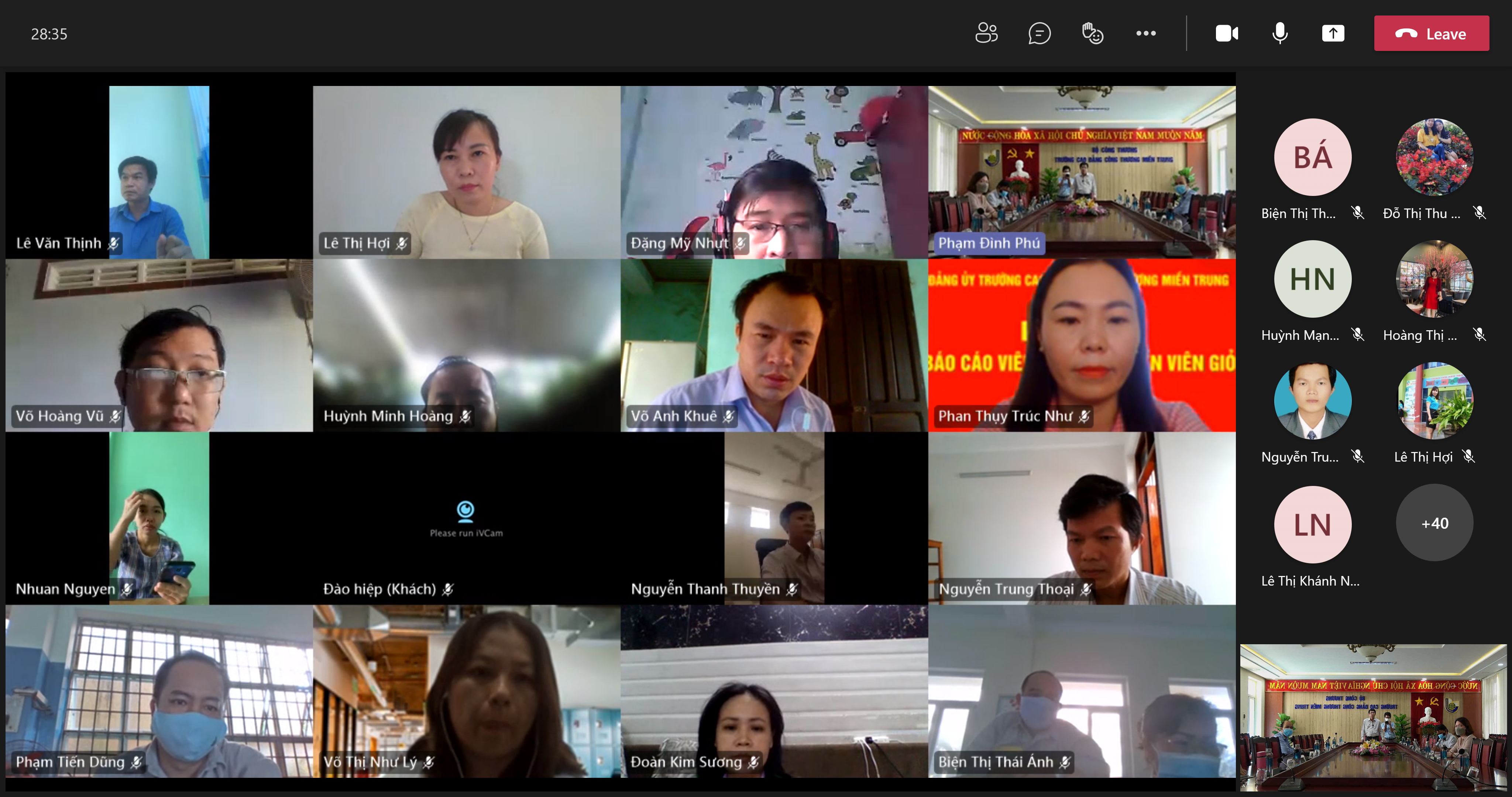Screen dimensions: 1512x797
Task: Select the HN avatar of Huỳnh Mạn...
Action: pyautogui.click(x=1312, y=279)
